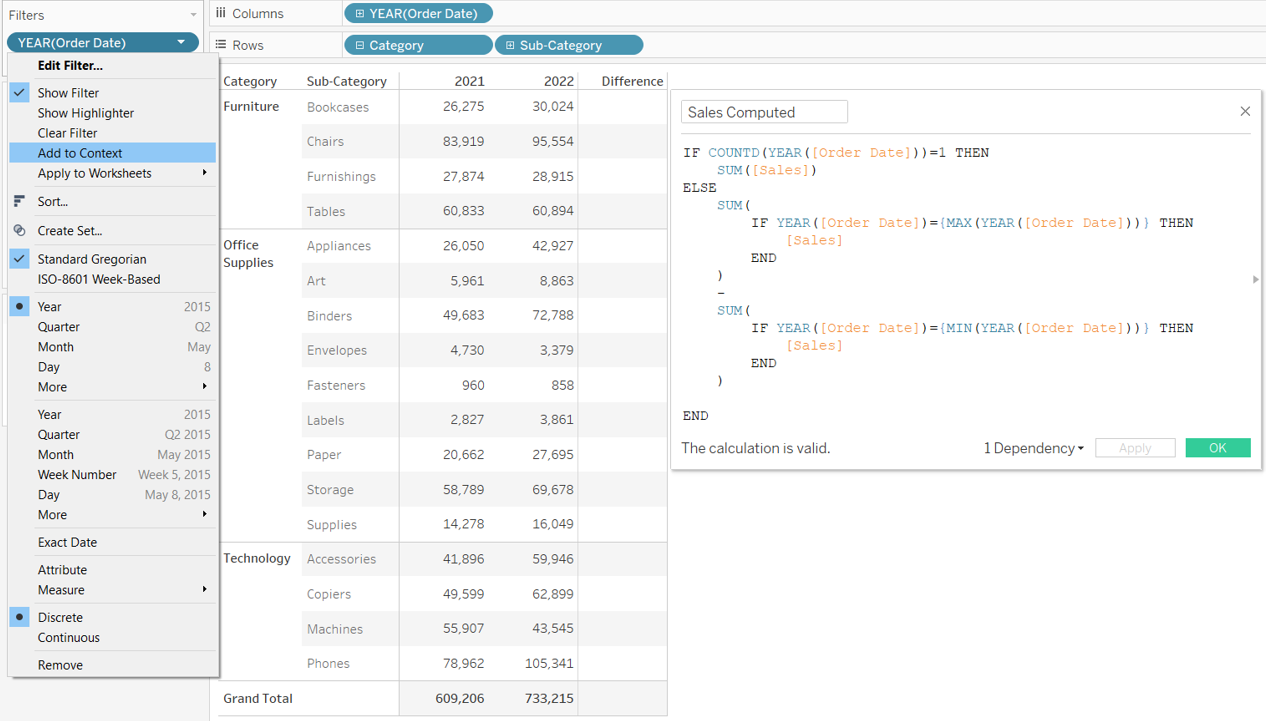Expand the YEAR(Order Date) pill in Columns

pyautogui.click(x=360, y=13)
